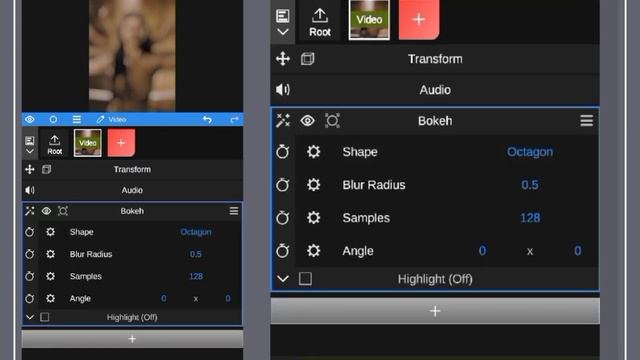Open Bokeh options menu in left panel
Image resolution: width=640 pixels, height=360 pixels.
click(233, 211)
